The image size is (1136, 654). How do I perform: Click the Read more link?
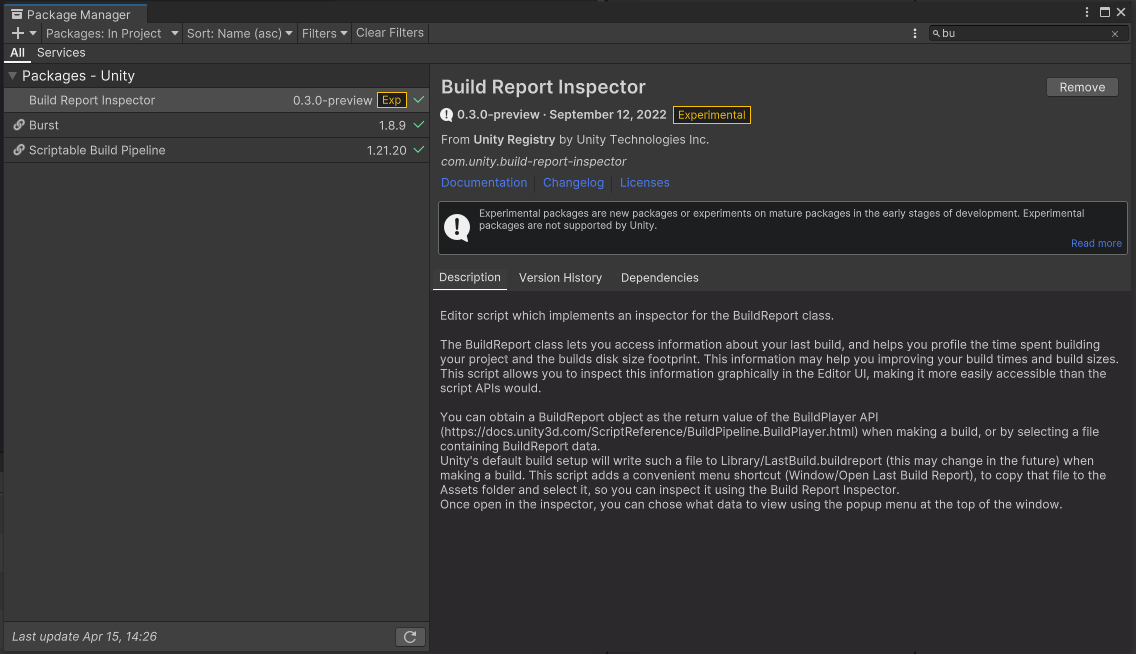point(1095,243)
